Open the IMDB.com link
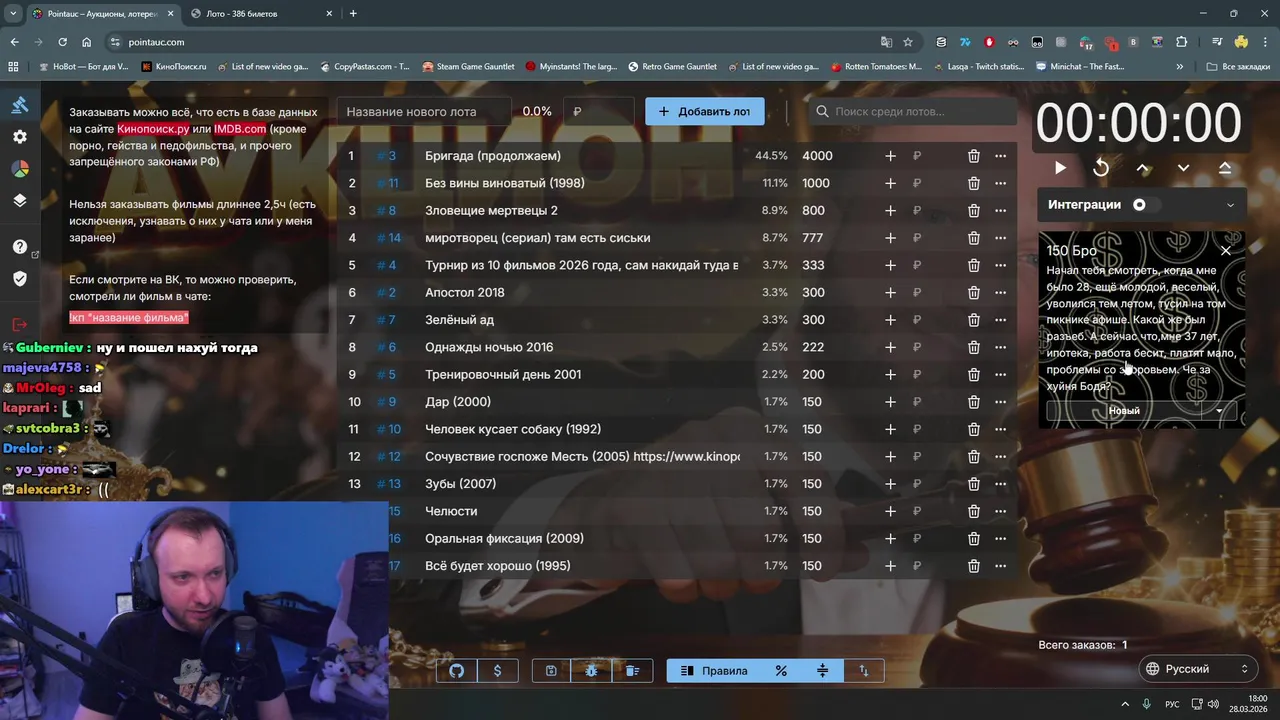The image size is (1280, 720). (240, 129)
